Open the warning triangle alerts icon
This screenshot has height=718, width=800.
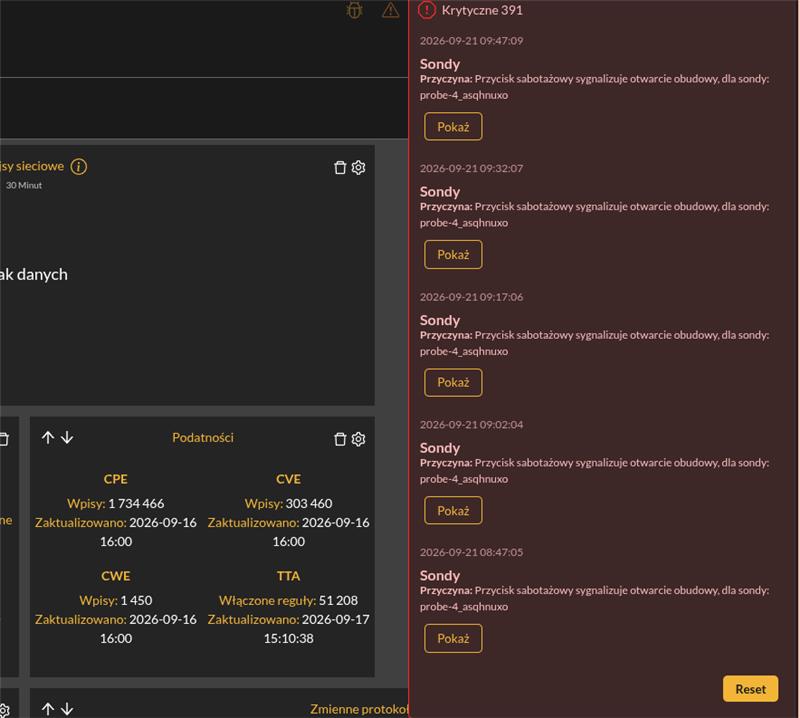[x=390, y=10]
